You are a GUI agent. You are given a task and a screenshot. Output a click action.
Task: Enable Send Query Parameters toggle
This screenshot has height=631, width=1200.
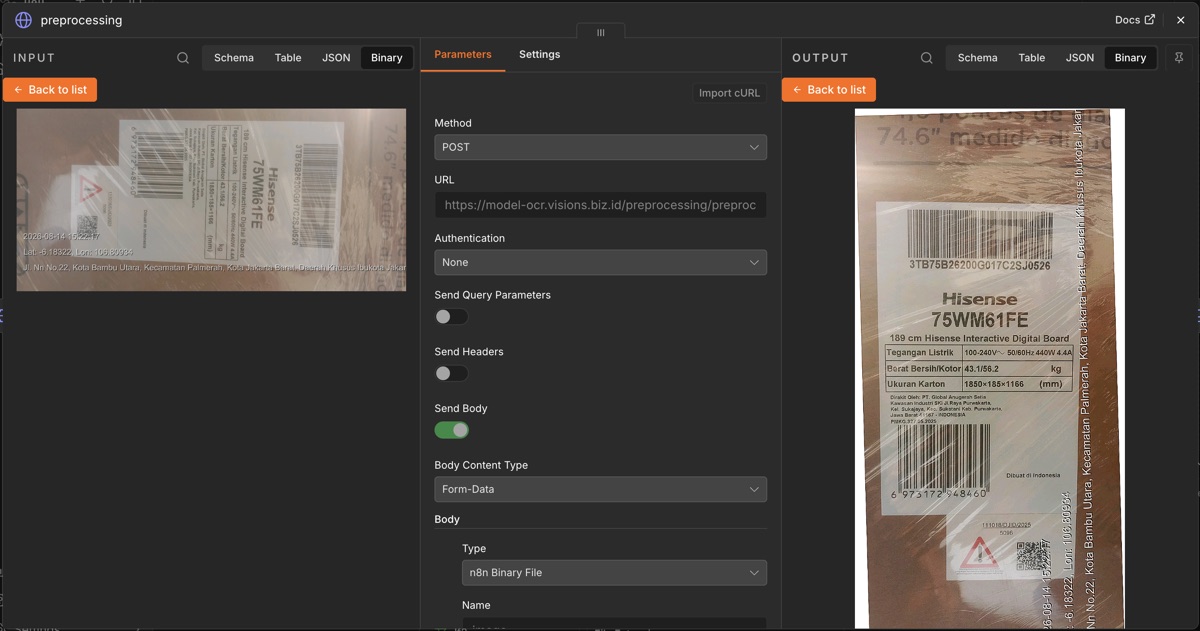(x=452, y=317)
